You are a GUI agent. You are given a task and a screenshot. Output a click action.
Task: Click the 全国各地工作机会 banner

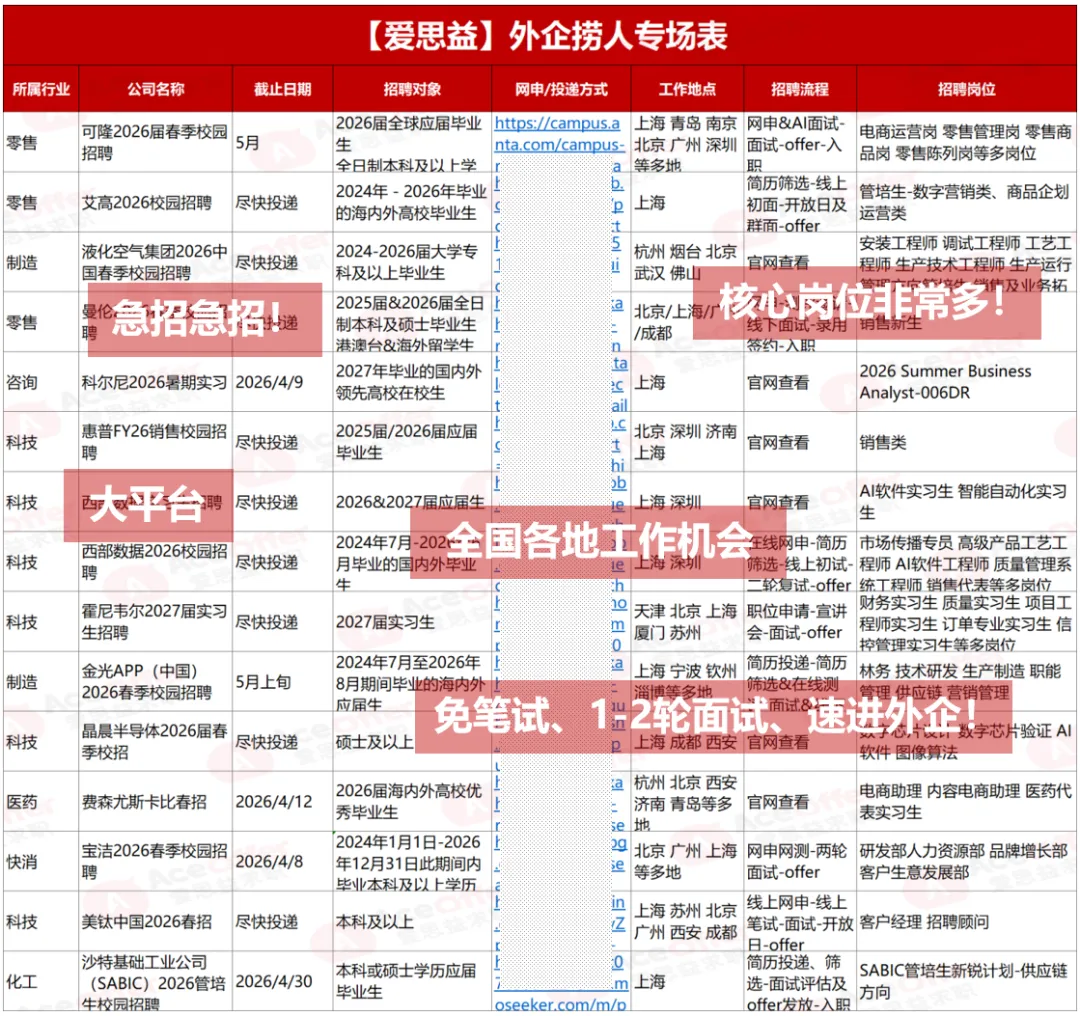[600, 541]
